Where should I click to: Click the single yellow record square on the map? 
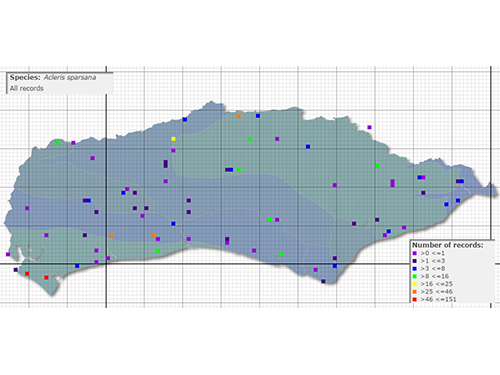(x=173, y=139)
